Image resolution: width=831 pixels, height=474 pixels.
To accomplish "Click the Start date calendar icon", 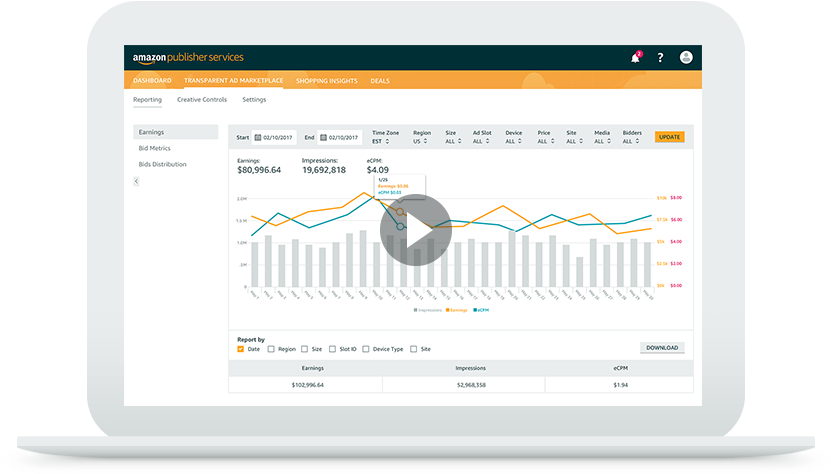I will pyautogui.click(x=258, y=137).
